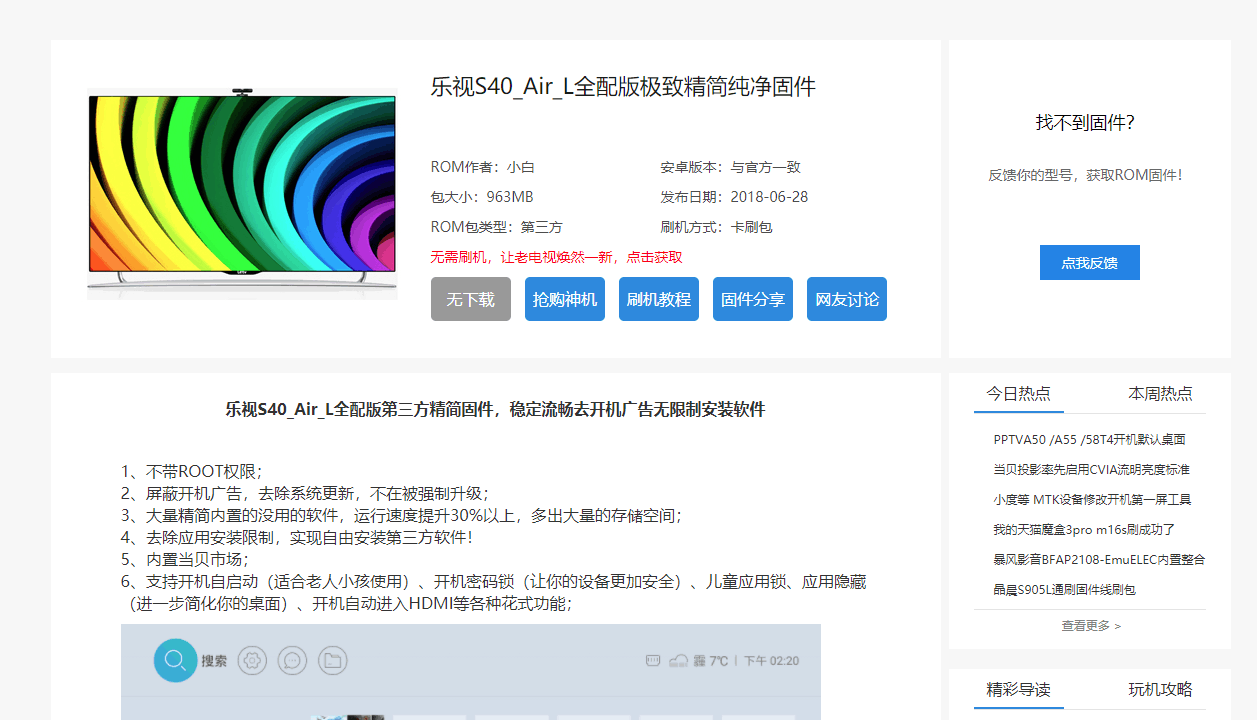Click the 搜索 label next to magnifier
This screenshot has height=720, width=1257.
click(214, 661)
